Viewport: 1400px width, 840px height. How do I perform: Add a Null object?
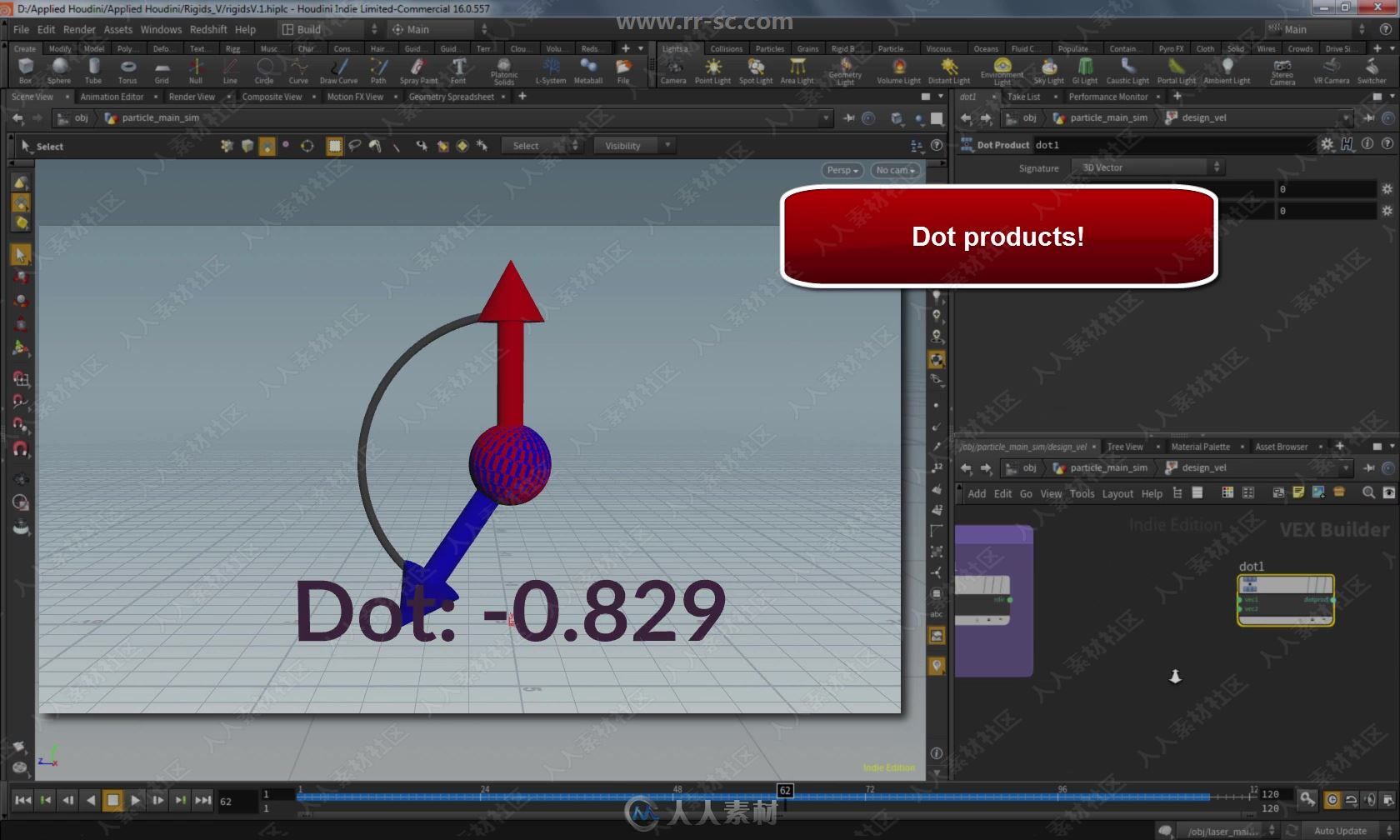(196, 71)
